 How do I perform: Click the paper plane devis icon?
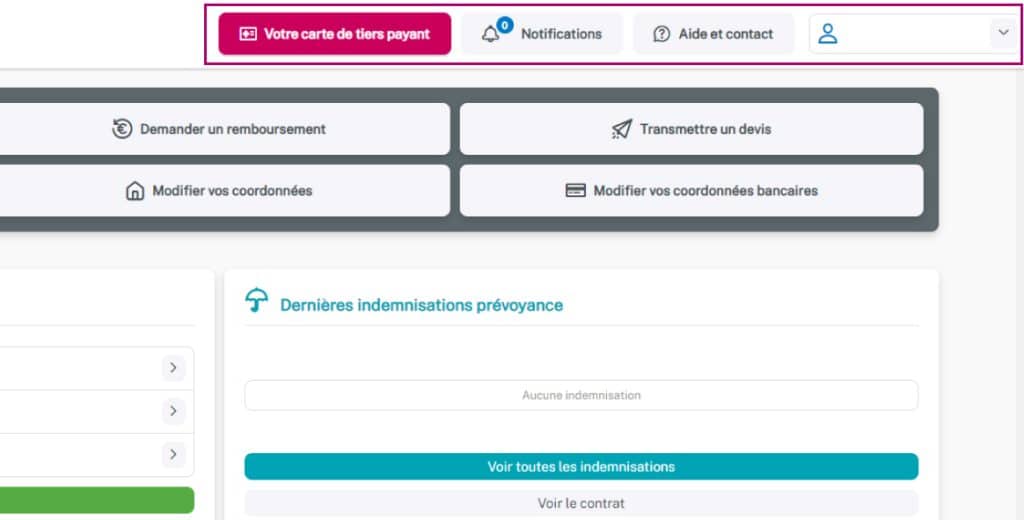pyautogui.click(x=622, y=129)
